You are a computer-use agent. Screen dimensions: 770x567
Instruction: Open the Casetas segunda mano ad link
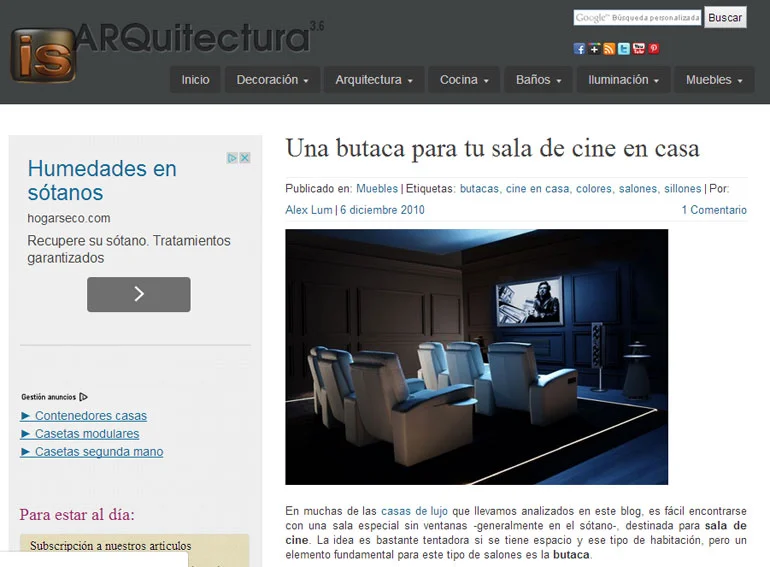[92, 452]
